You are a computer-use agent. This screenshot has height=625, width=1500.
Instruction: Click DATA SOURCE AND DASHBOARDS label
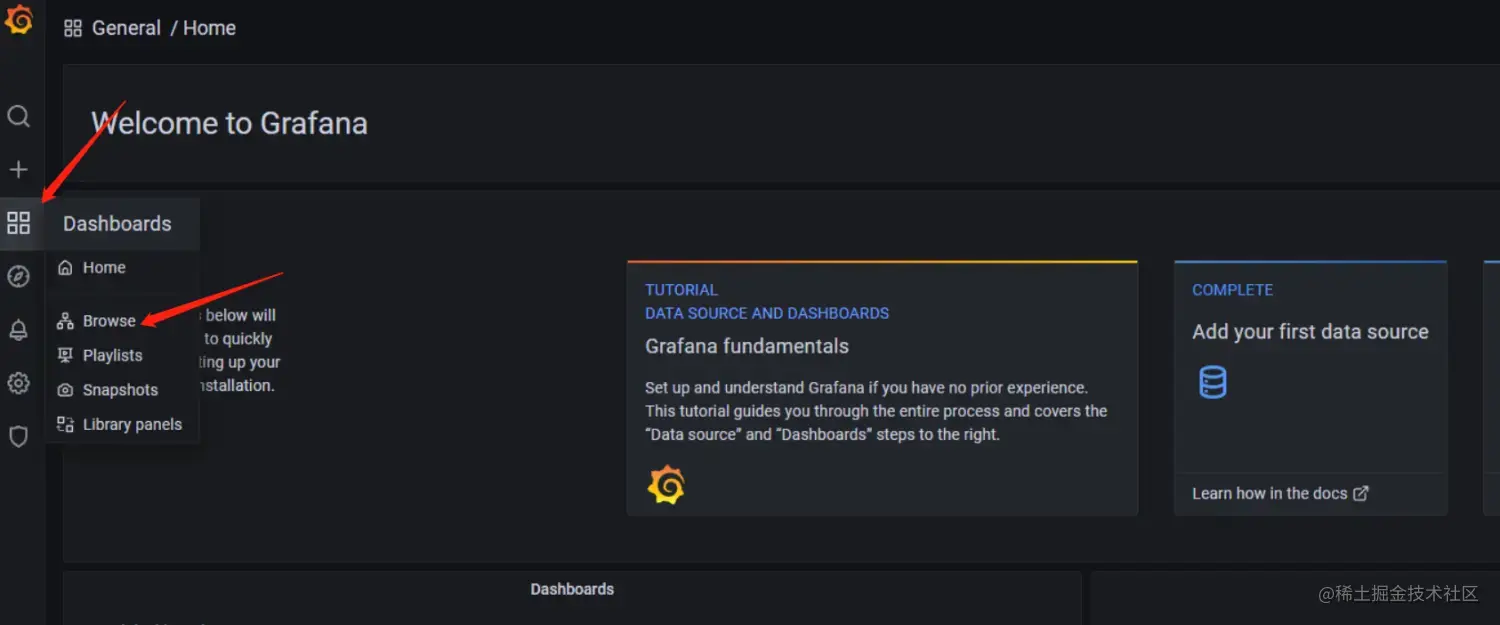(x=767, y=313)
